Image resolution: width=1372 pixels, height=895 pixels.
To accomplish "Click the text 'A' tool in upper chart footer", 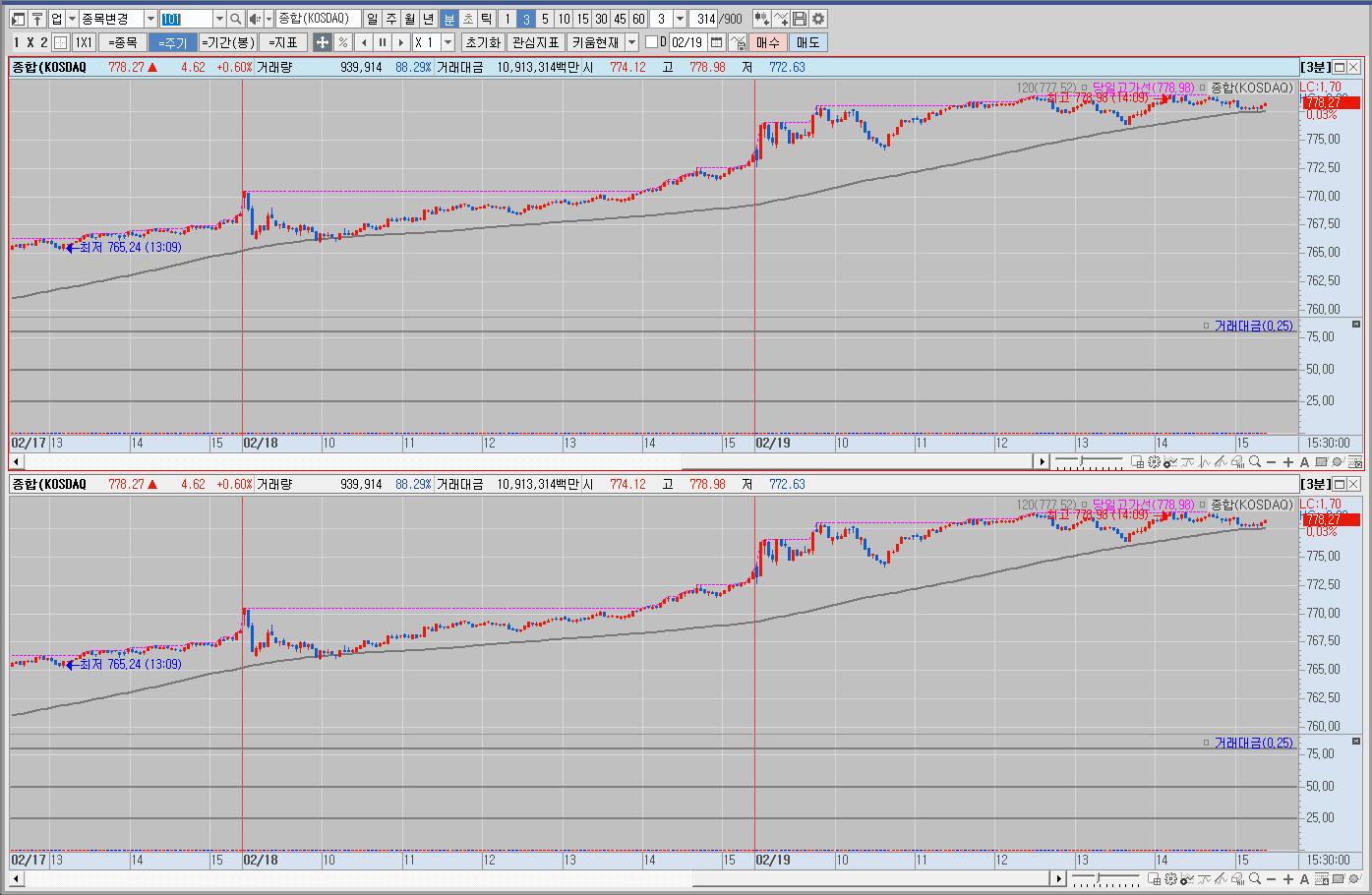I will click(1304, 462).
